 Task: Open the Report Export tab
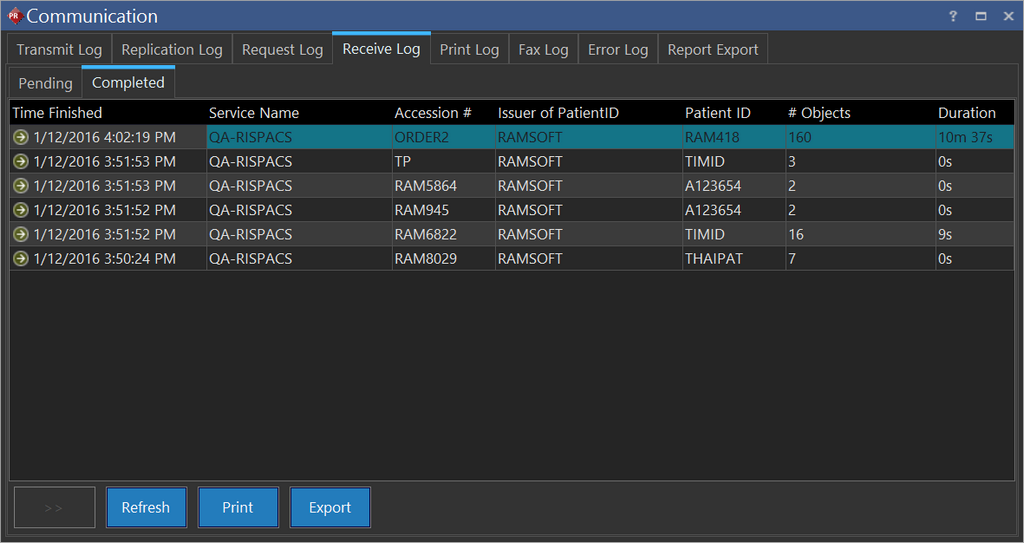pyautogui.click(x=712, y=50)
